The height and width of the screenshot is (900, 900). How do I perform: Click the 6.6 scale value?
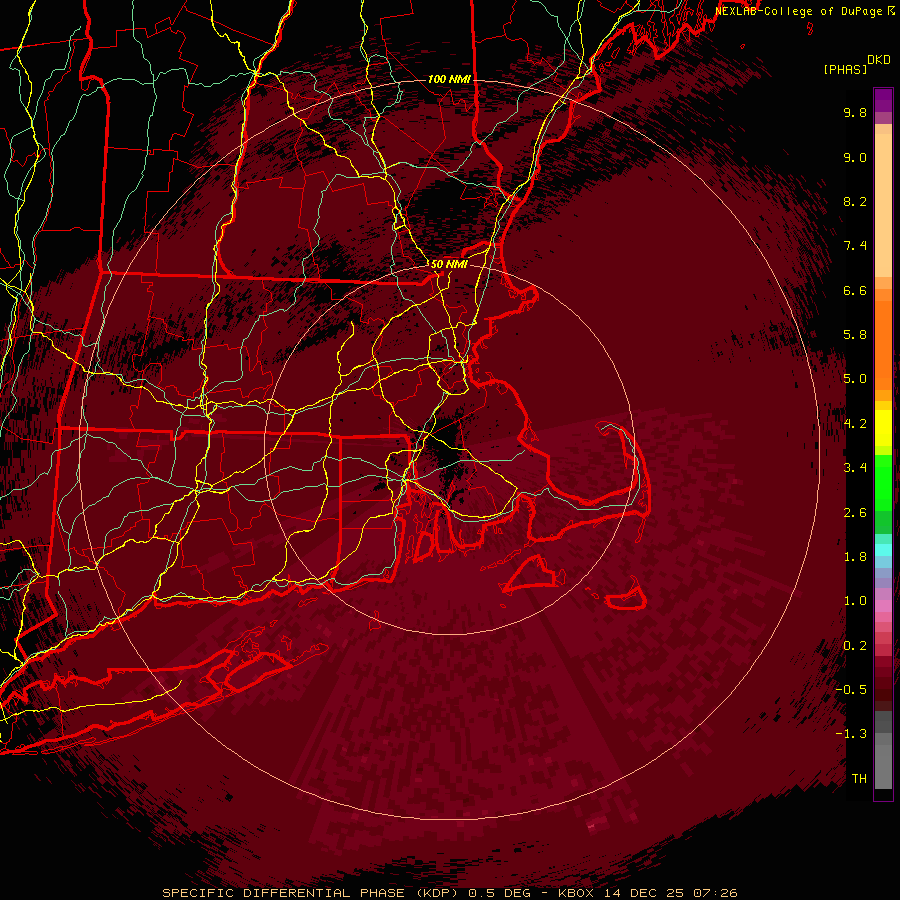[855, 290]
